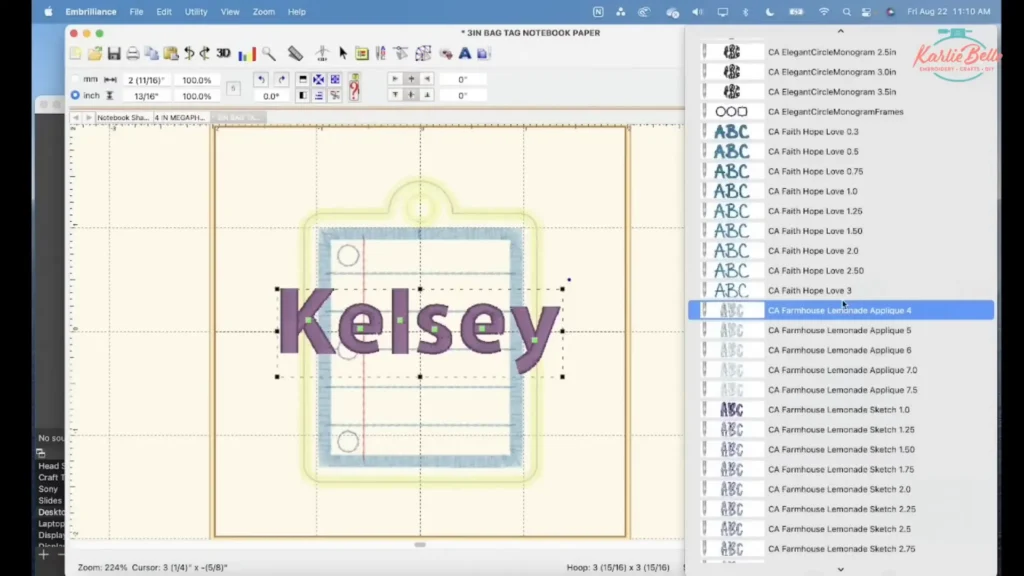Toggle the proportional lock button beside the percentages
1024x576 pixels.
coord(233,88)
